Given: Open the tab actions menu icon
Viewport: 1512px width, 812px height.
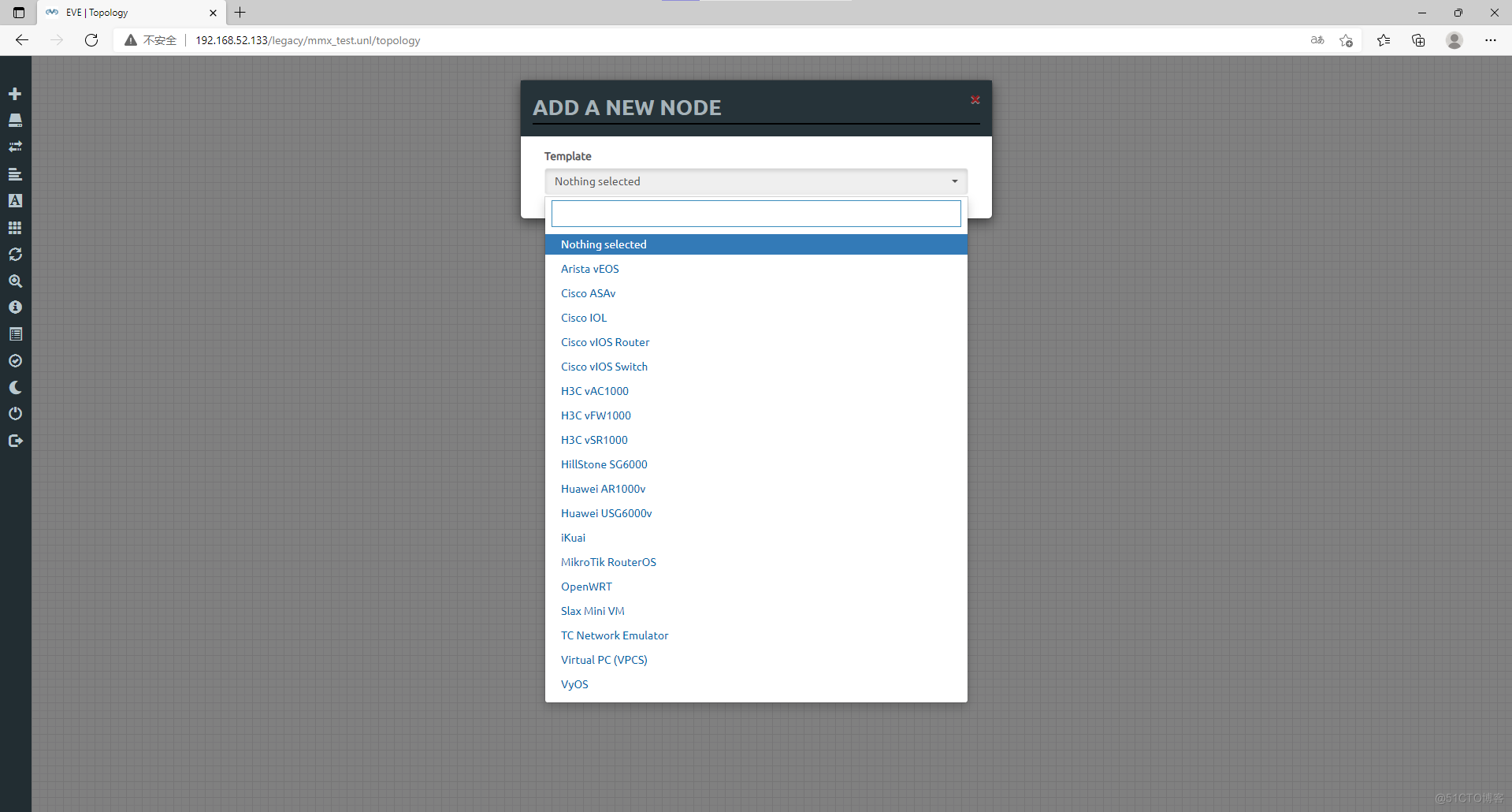Looking at the screenshot, I should tap(19, 13).
